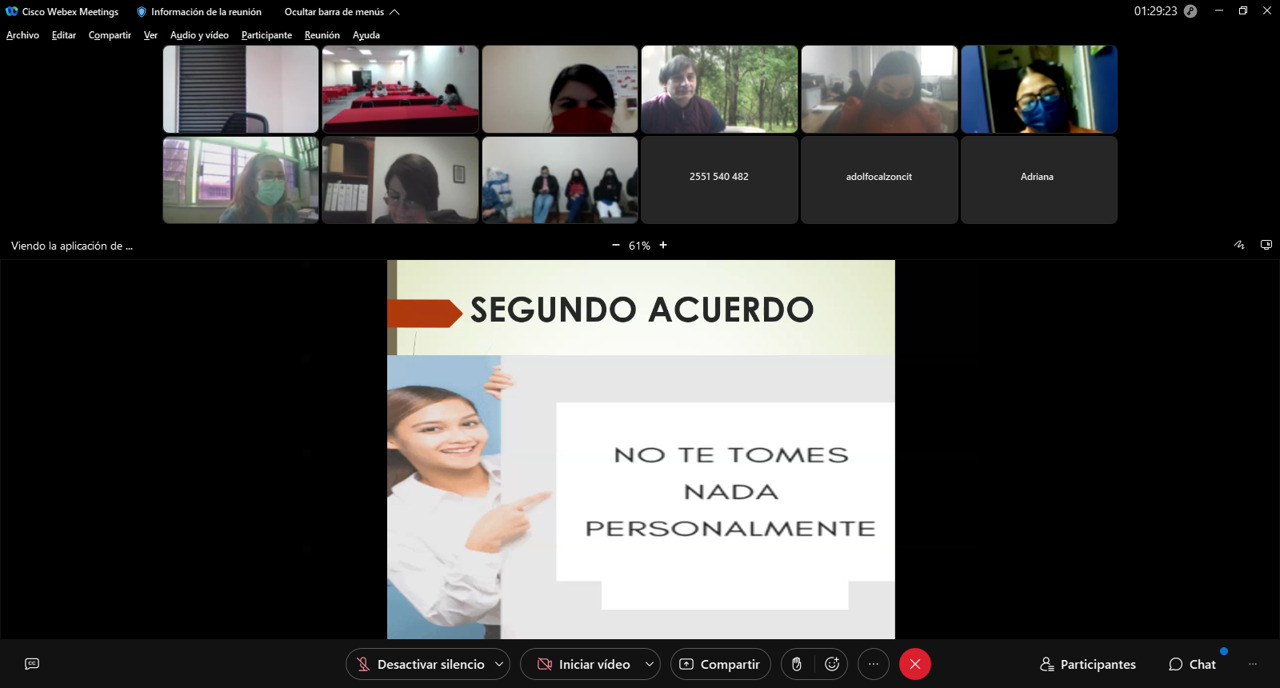Click the Compartir share button
The width and height of the screenshot is (1280, 688).
(x=720, y=664)
